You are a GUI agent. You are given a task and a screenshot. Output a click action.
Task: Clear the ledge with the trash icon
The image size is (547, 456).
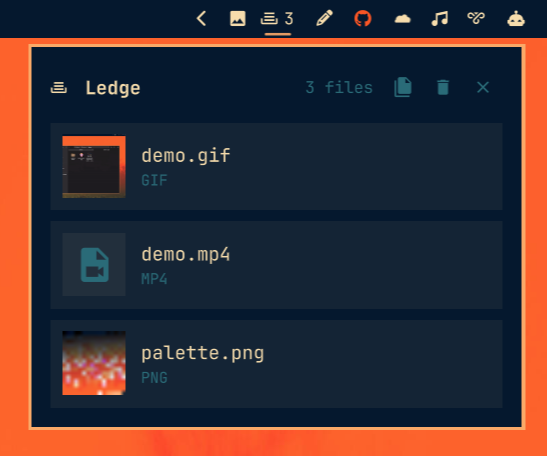pos(443,87)
